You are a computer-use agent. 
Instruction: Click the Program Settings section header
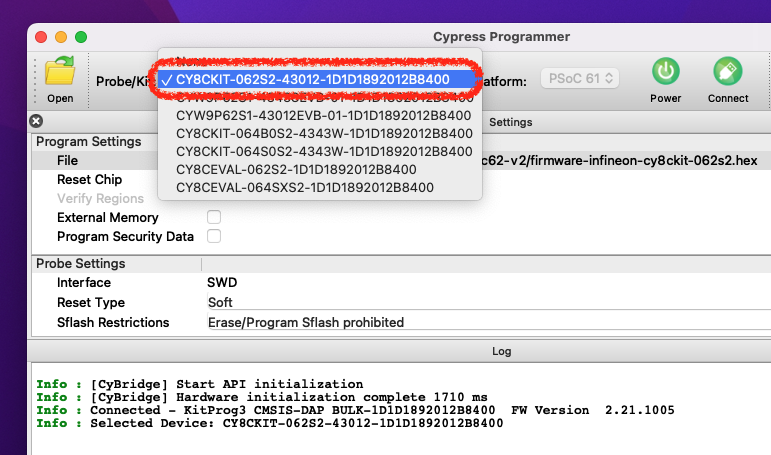(89, 142)
